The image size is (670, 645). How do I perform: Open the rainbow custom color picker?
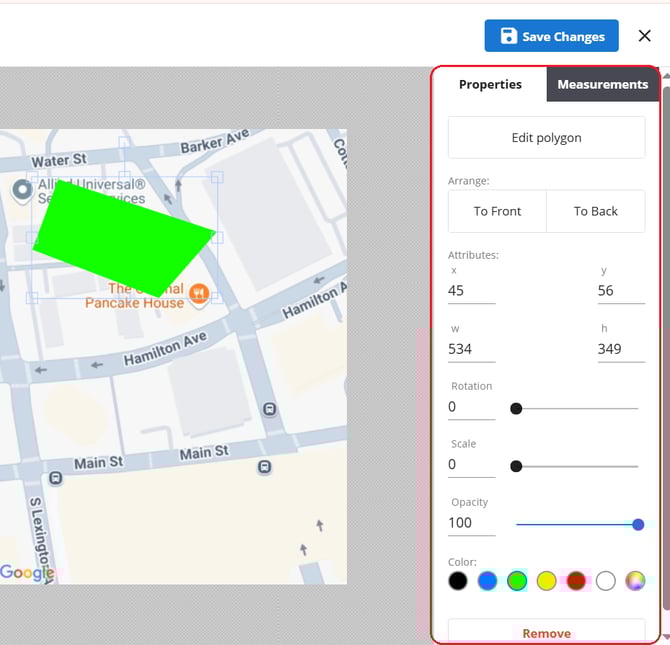(635, 581)
